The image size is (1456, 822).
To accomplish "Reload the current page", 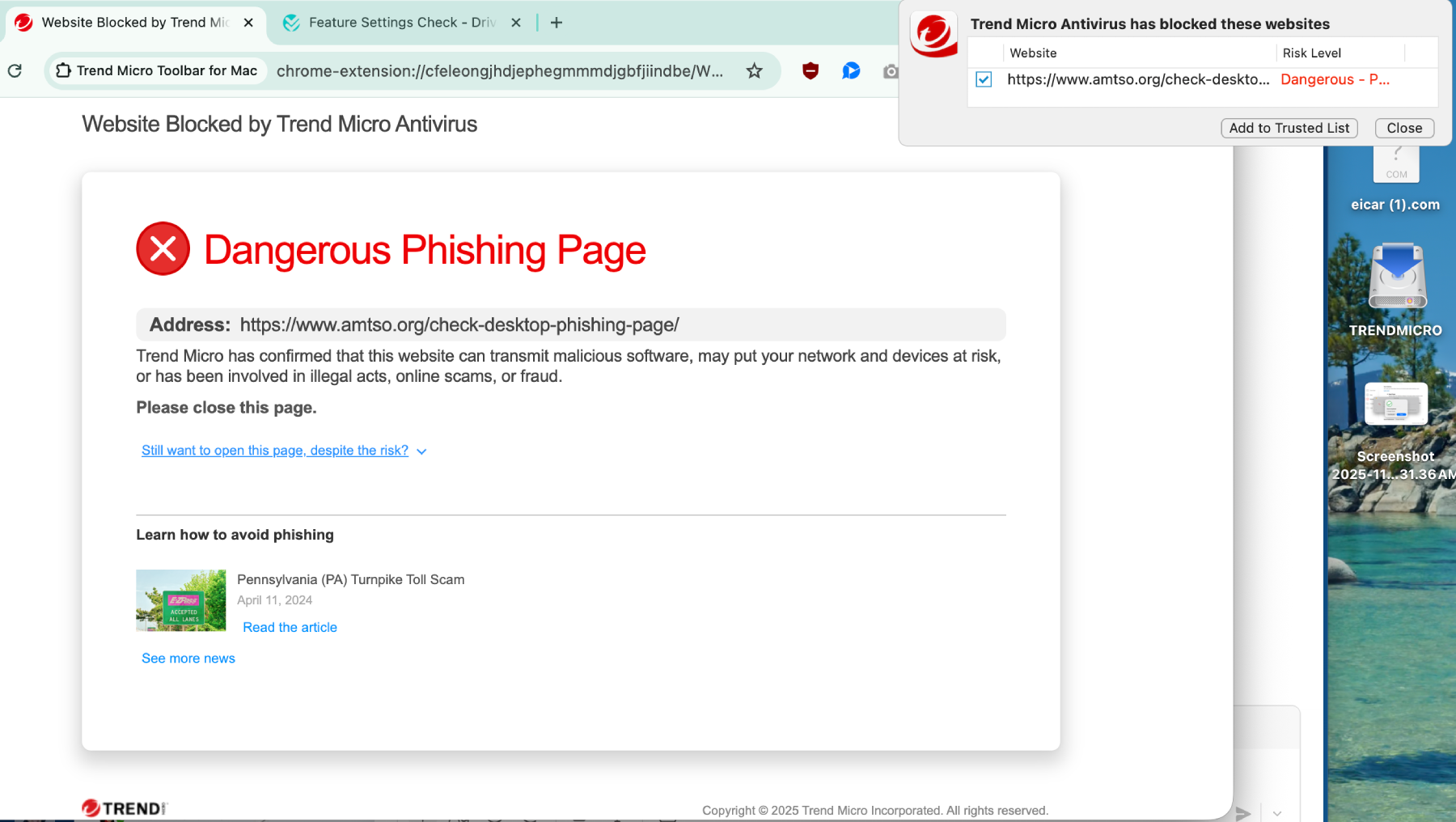I will coord(15,70).
